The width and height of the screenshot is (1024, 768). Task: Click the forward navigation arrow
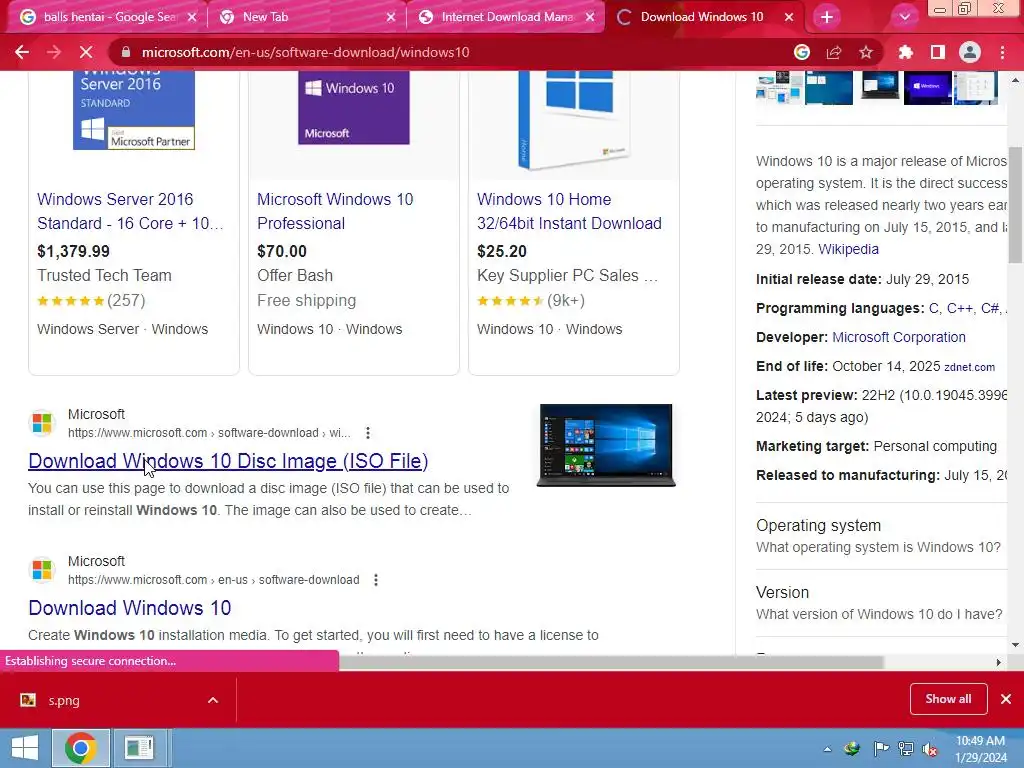54,52
